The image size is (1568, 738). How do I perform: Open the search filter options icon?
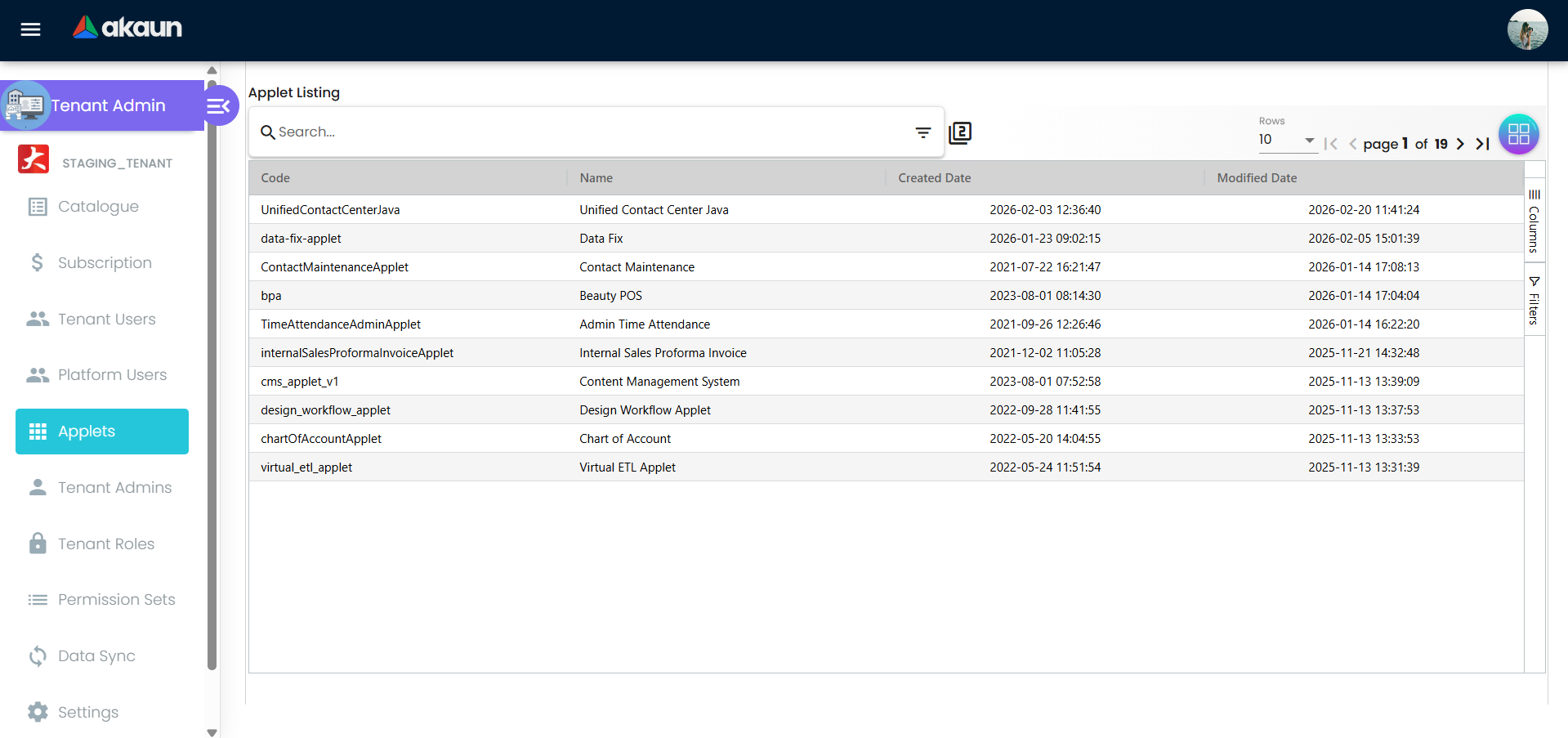coord(923,132)
